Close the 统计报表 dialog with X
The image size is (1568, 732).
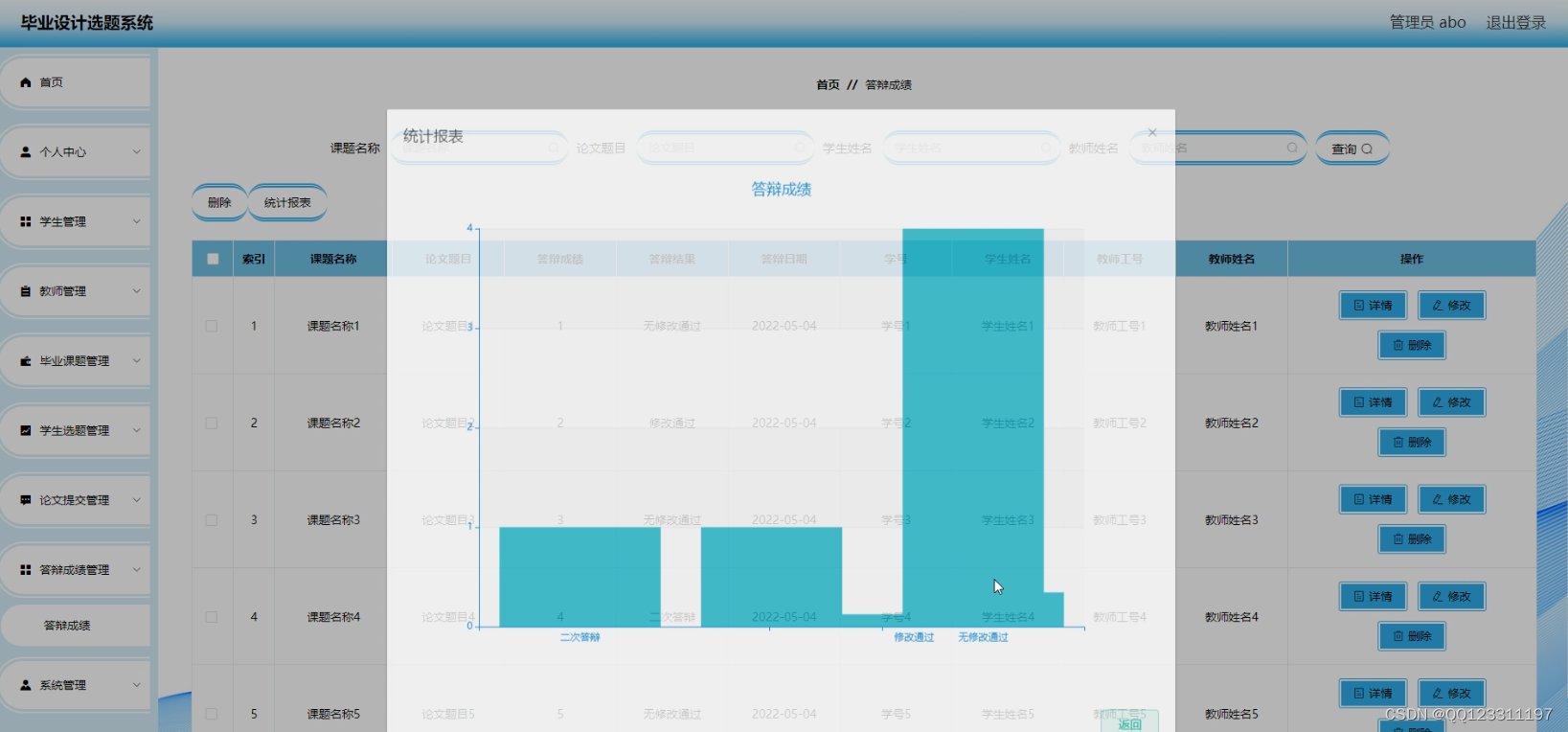pos(1152,132)
